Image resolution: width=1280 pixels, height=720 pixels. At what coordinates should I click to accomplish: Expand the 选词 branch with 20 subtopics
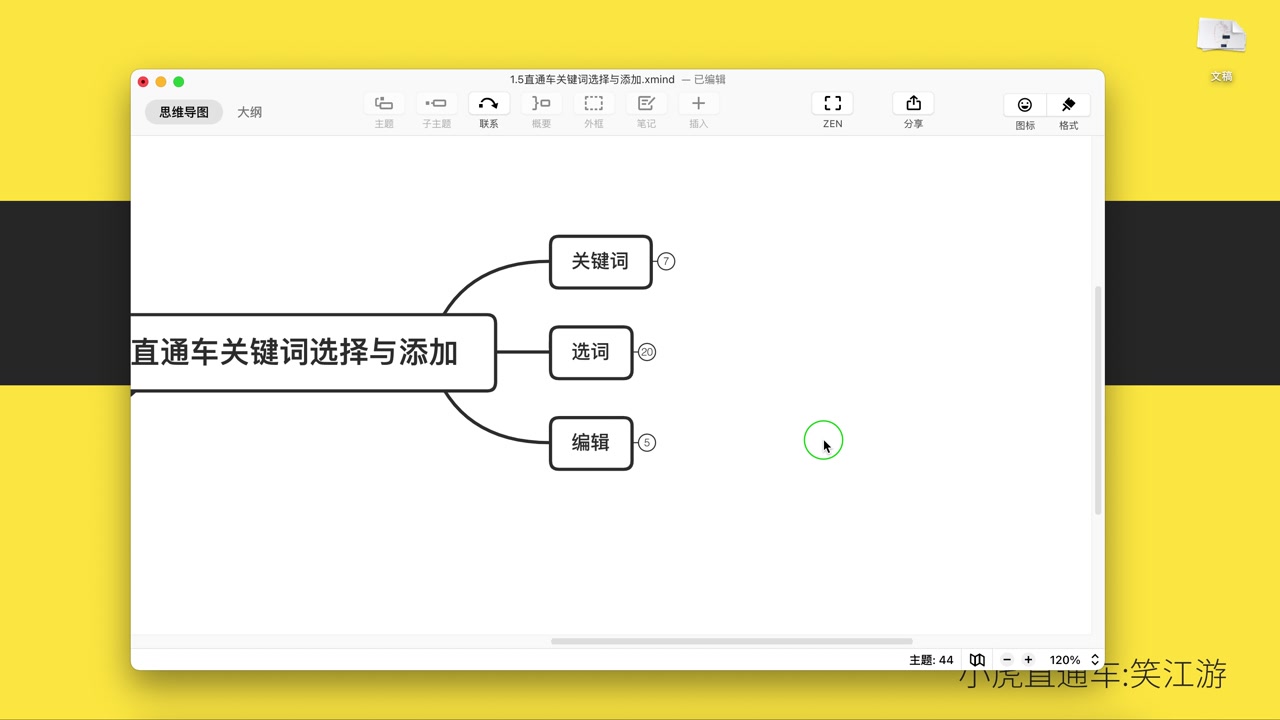(647, 352)
